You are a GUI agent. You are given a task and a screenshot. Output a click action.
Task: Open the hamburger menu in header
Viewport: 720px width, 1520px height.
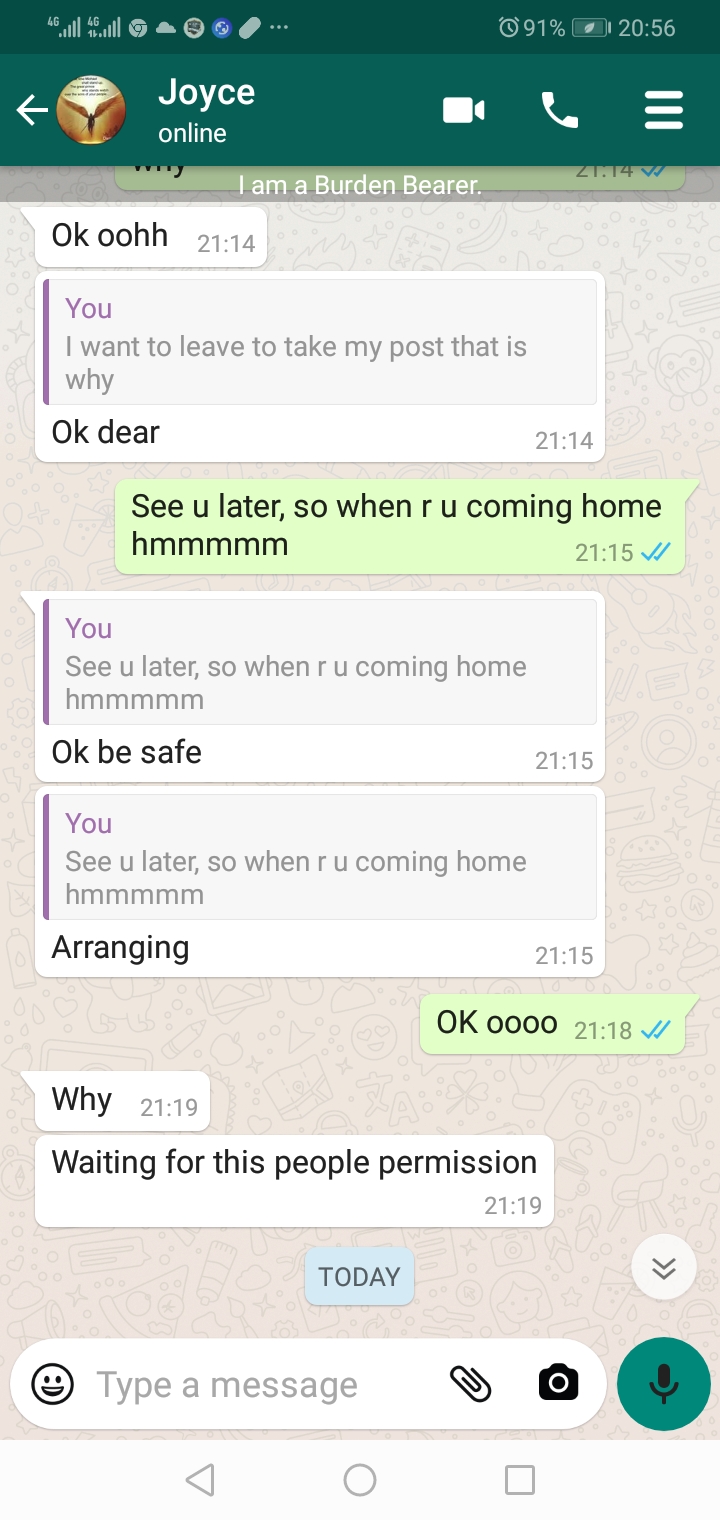(664, 110)
